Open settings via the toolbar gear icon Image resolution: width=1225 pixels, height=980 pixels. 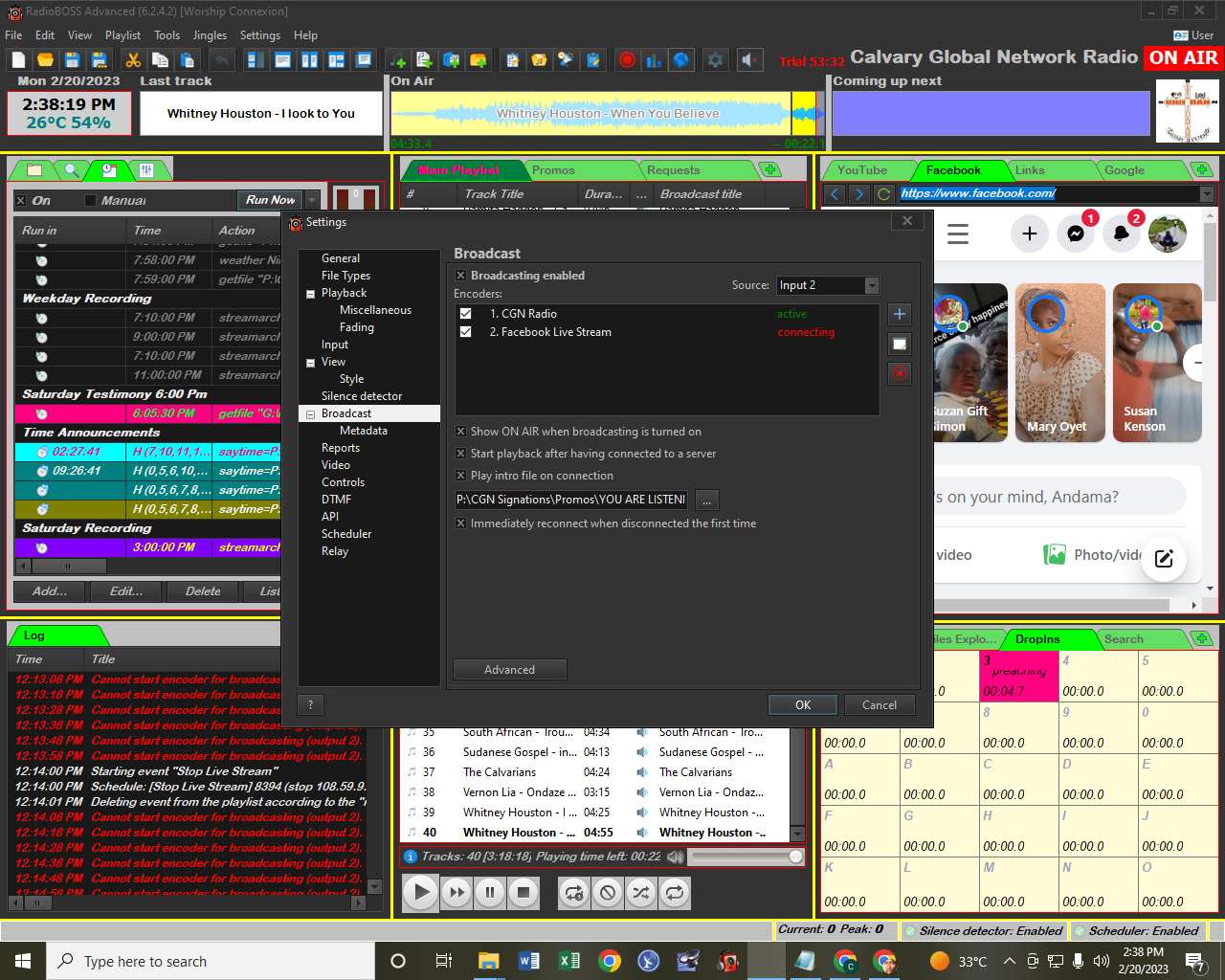[715, 60]
